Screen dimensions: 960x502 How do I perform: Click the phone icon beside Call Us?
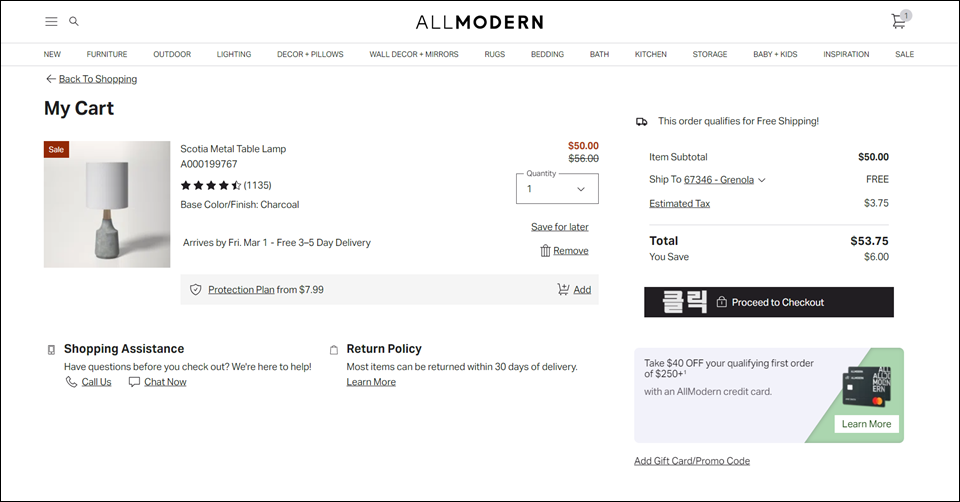pyautogui.click(x=71, y=382)
